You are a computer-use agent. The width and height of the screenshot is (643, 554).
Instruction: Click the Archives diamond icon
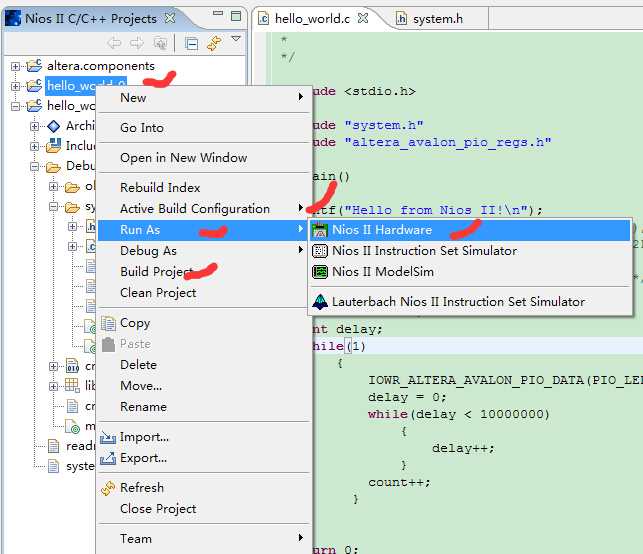pos(54,126)
